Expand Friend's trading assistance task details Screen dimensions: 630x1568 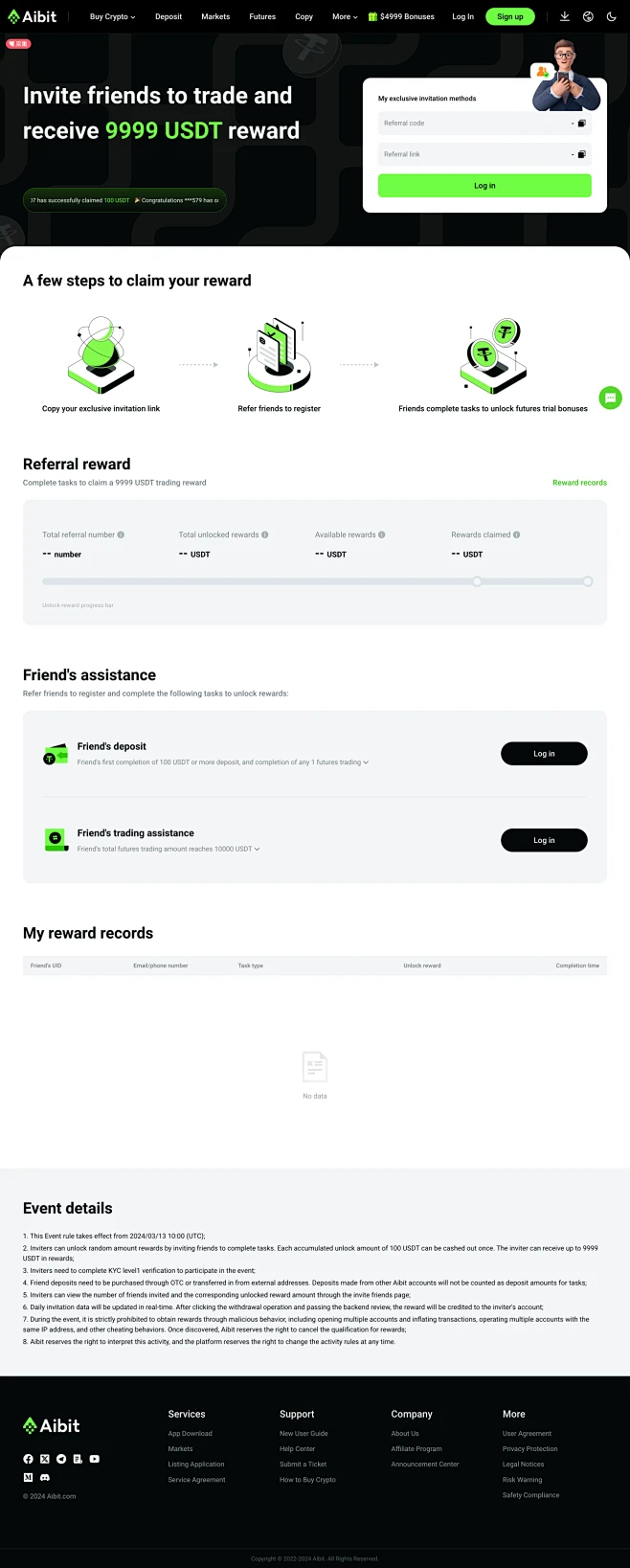click(x=257, y=849)
